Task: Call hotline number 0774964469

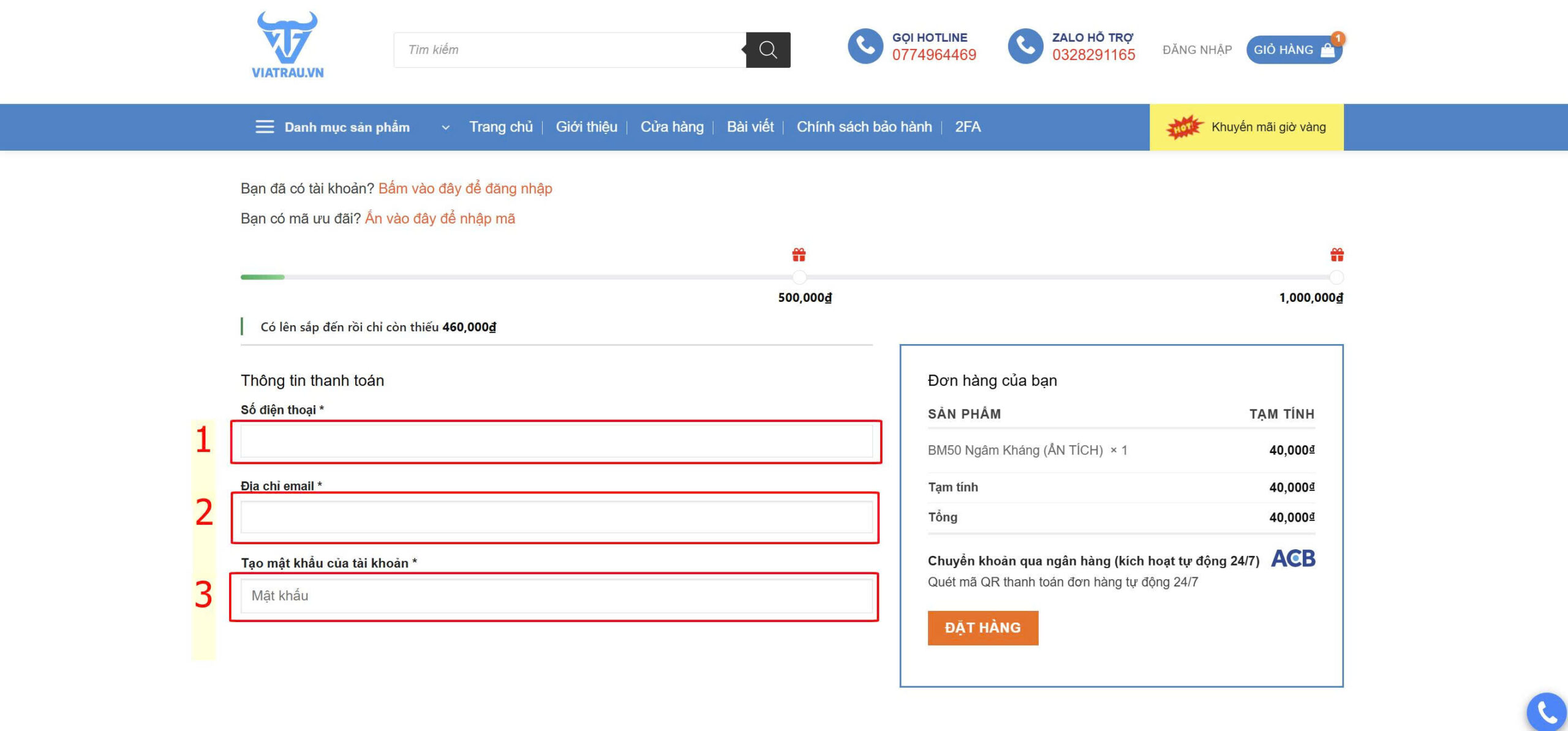Action: coord(934,55)
